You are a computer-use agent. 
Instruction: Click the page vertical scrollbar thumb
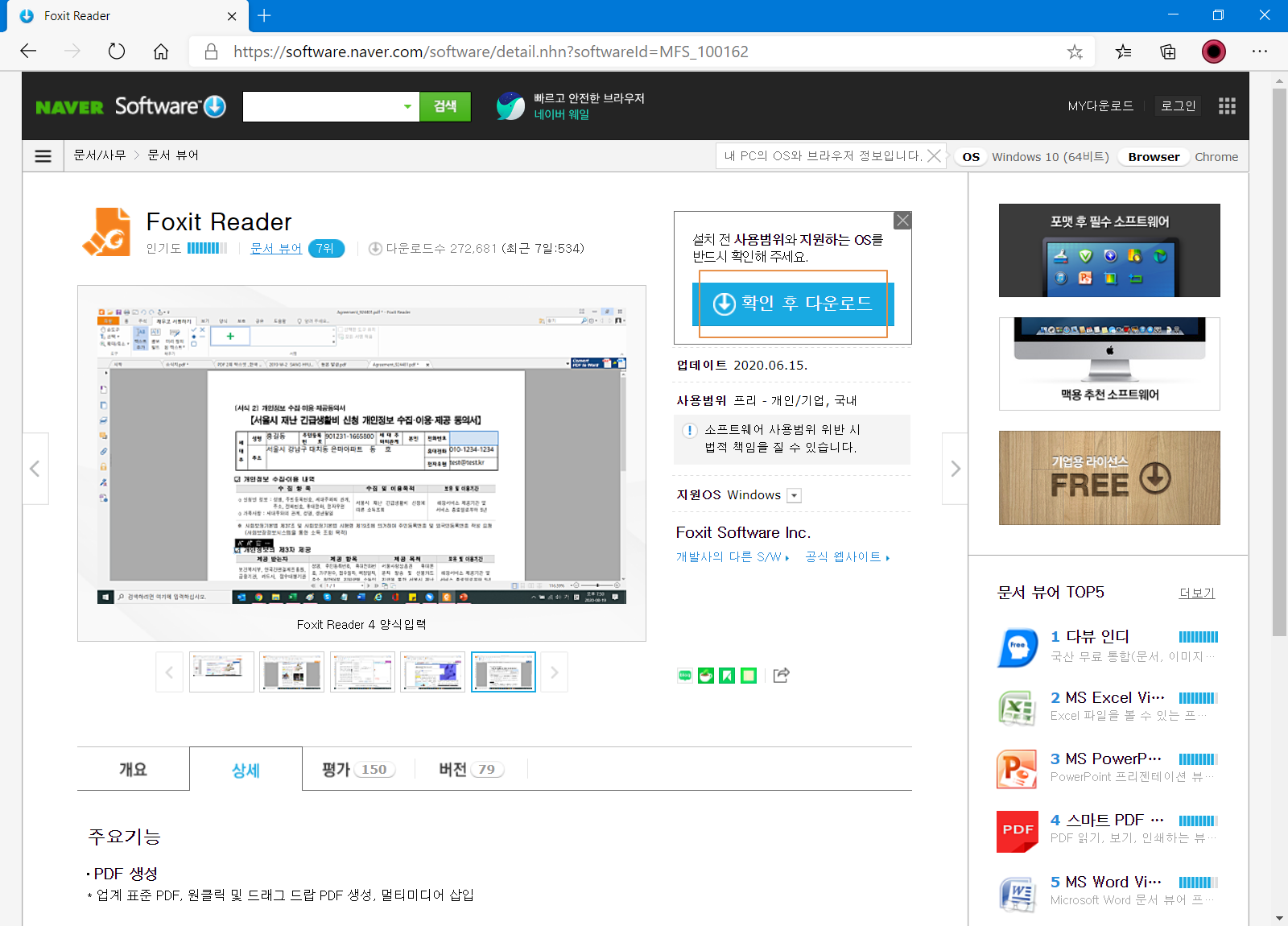click(1279, 362)
